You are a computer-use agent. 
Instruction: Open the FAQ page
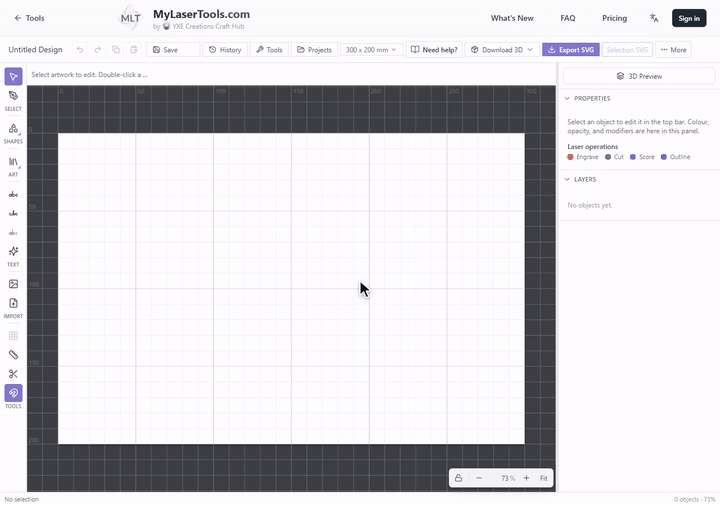coord(568,18)
